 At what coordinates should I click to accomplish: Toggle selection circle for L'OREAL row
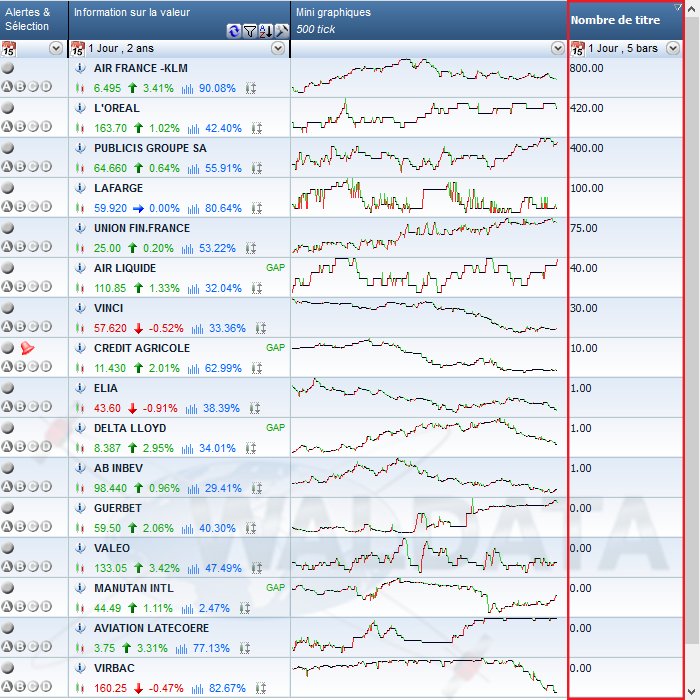point(8,108)
